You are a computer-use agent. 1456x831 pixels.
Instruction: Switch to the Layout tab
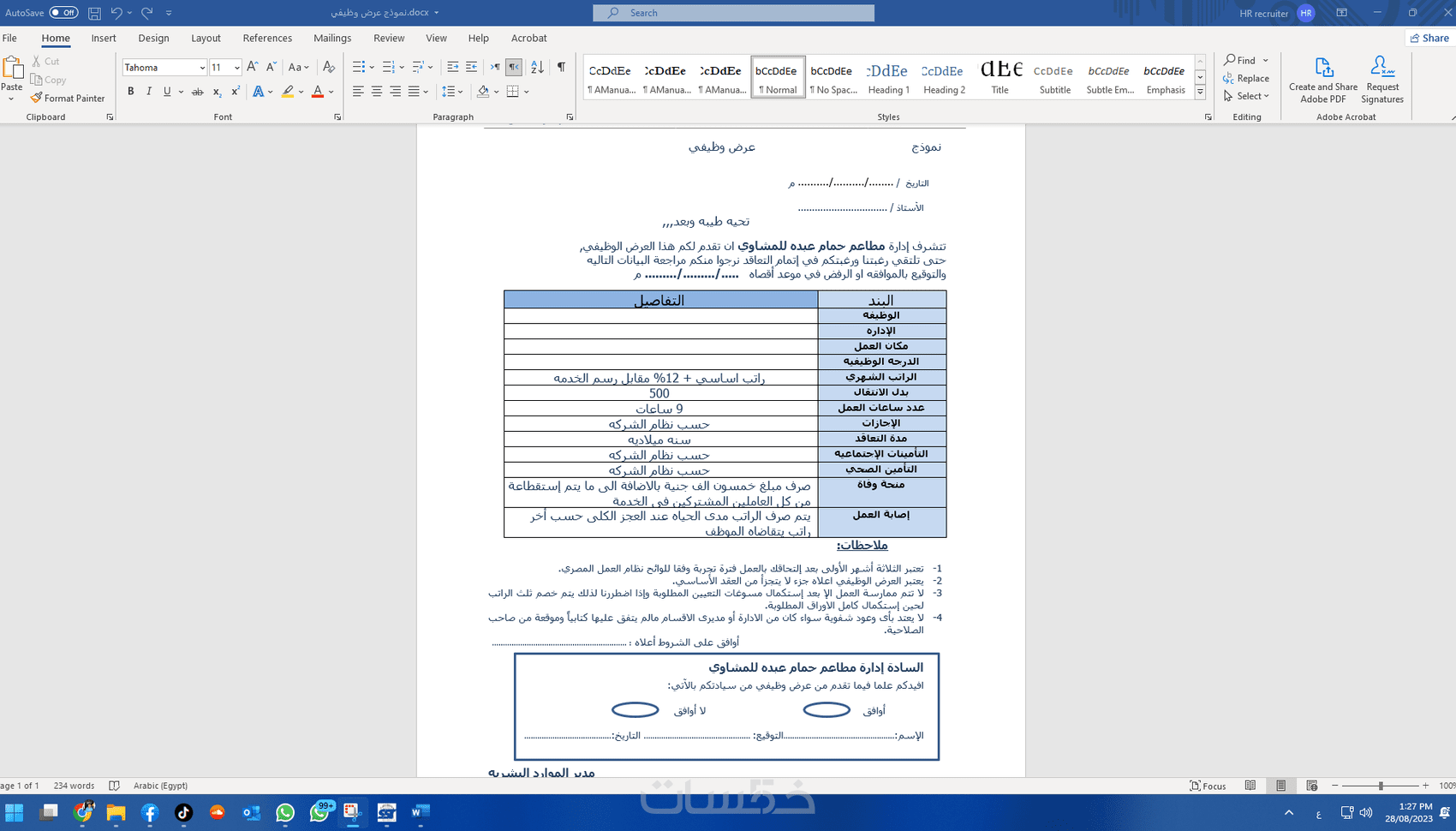(206, 38)
